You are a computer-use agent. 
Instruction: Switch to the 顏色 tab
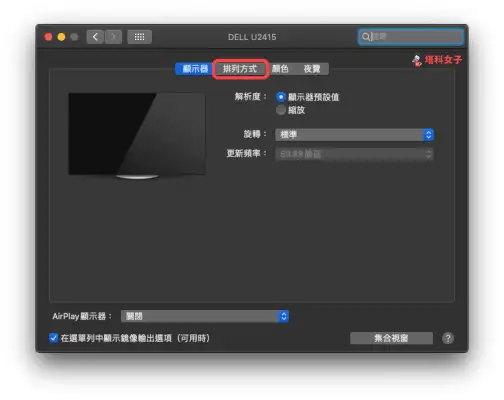tap(280, 69)
